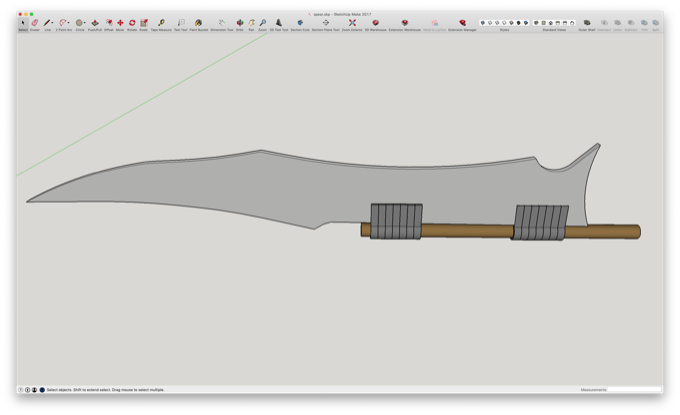Activate the Paint Bucket tool
This screenshot has width=680, height=415.
point(199,23)
